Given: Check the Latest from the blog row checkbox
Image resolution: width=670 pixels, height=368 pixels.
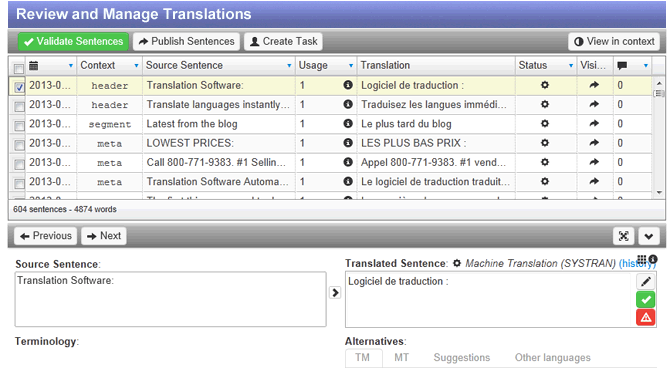Looking at the screenshot, I should [x=19, y=126].
